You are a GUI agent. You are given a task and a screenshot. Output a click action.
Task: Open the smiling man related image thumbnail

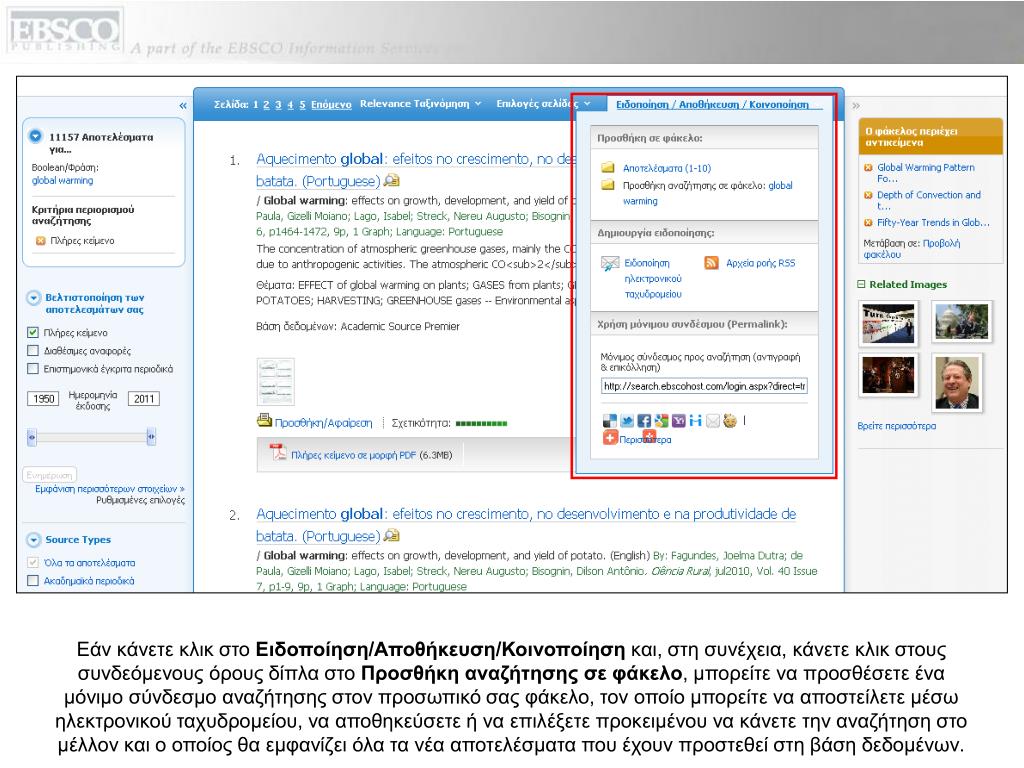tap(957, 382)
